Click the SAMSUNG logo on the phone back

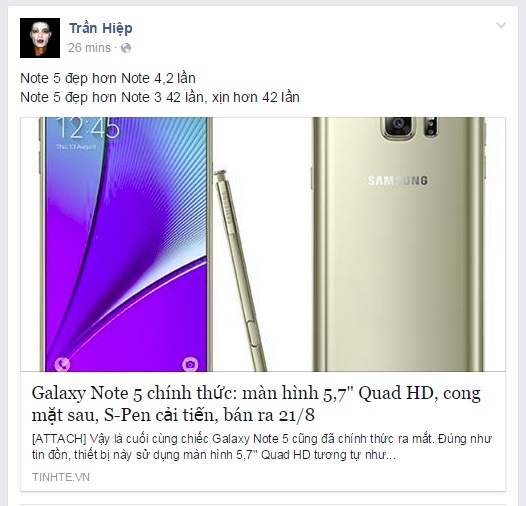398,181
